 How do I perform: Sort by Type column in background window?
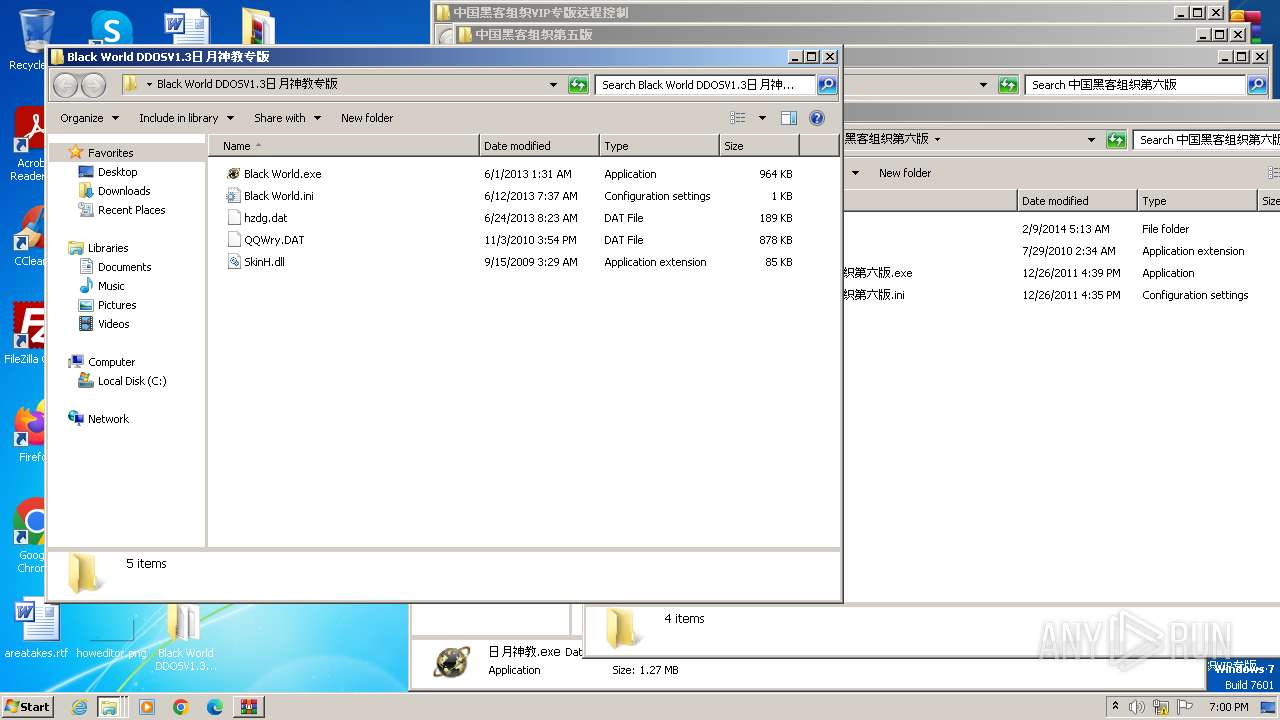point(1197,201)
